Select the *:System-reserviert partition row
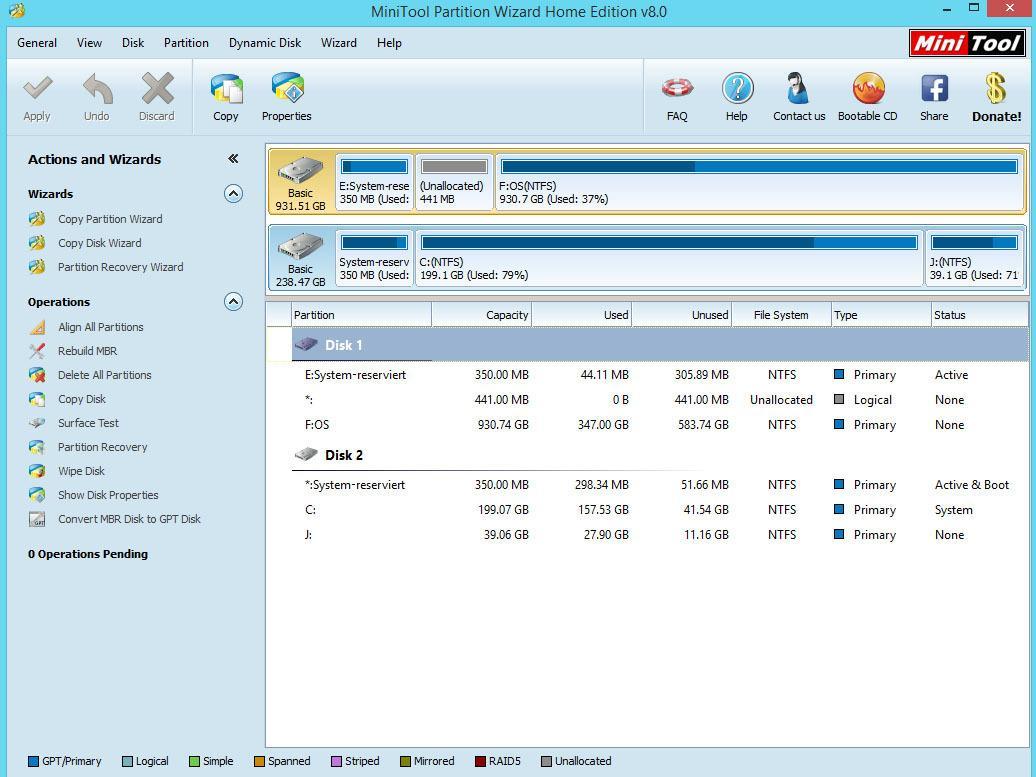1036x777 pixels. (x=660, y=485)
